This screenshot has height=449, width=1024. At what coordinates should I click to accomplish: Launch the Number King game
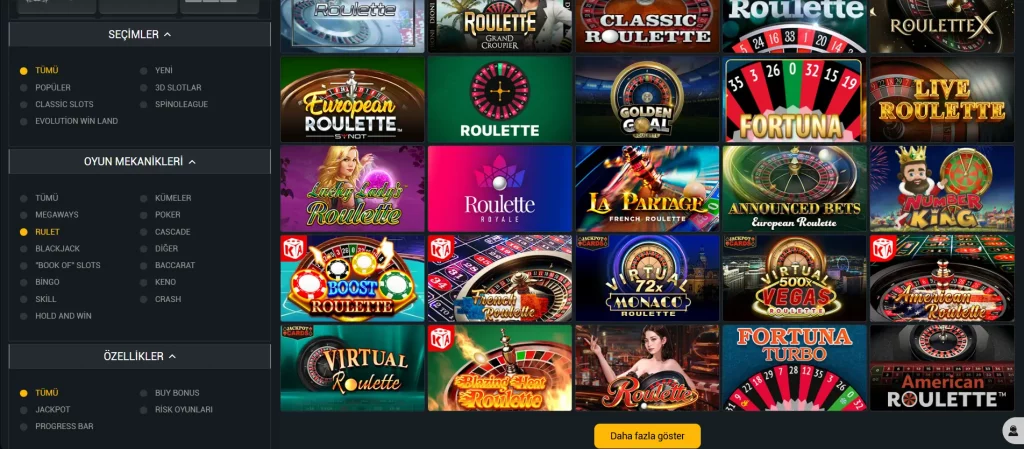click(x=942, y=189)
